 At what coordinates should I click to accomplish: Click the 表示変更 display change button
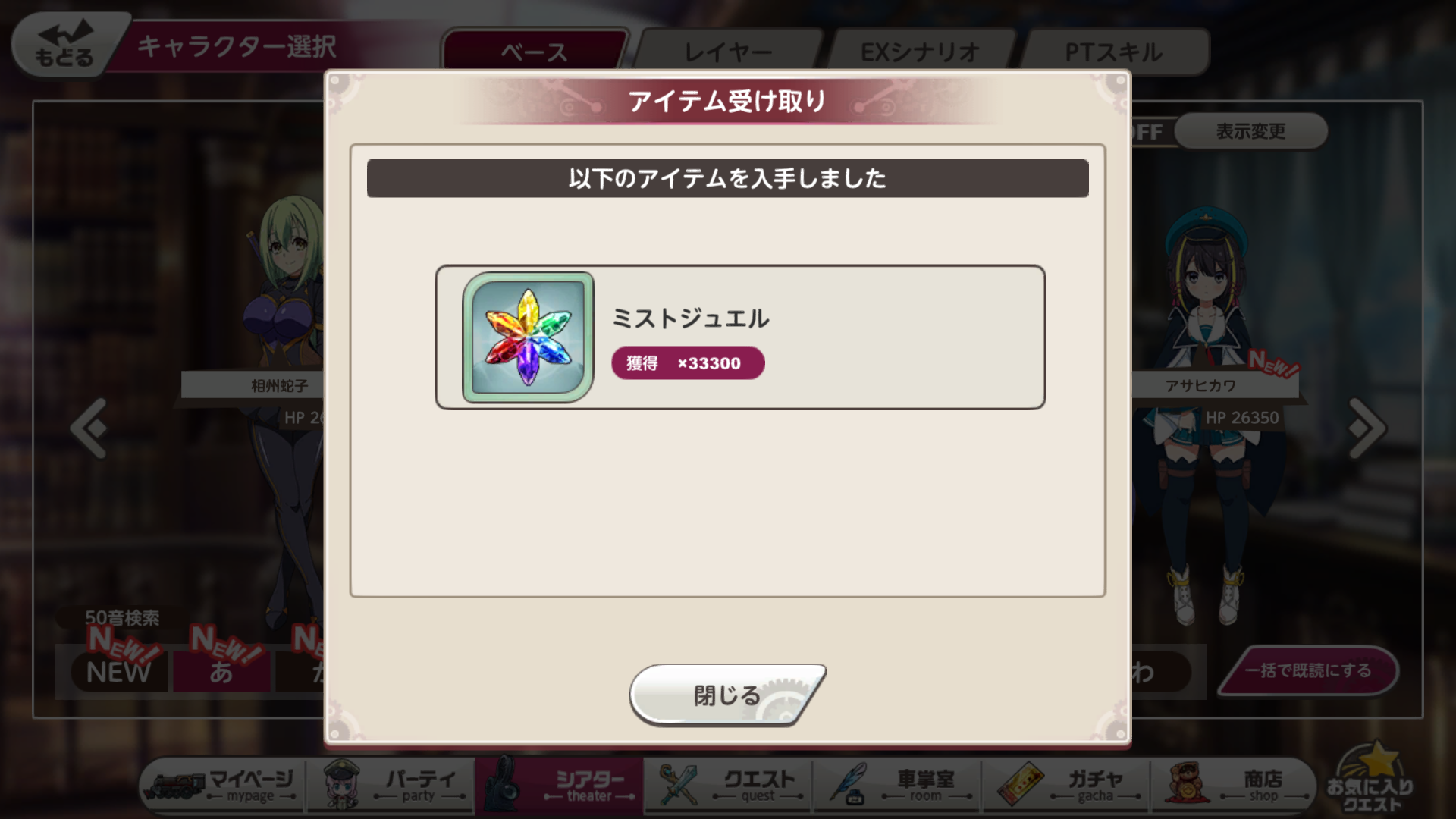1250,131
